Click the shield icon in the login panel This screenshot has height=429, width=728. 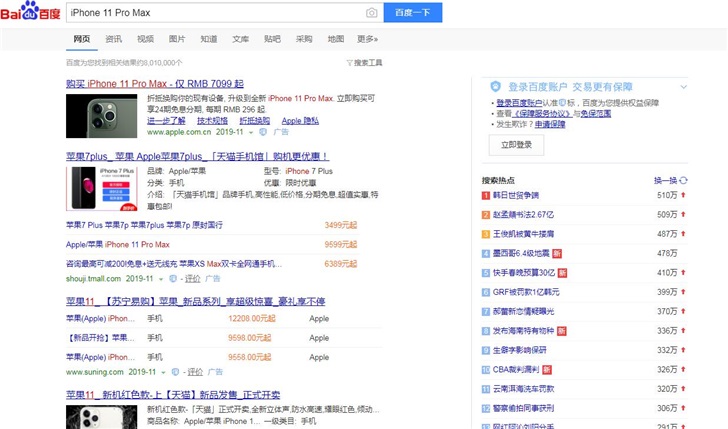tap(494, 87)
